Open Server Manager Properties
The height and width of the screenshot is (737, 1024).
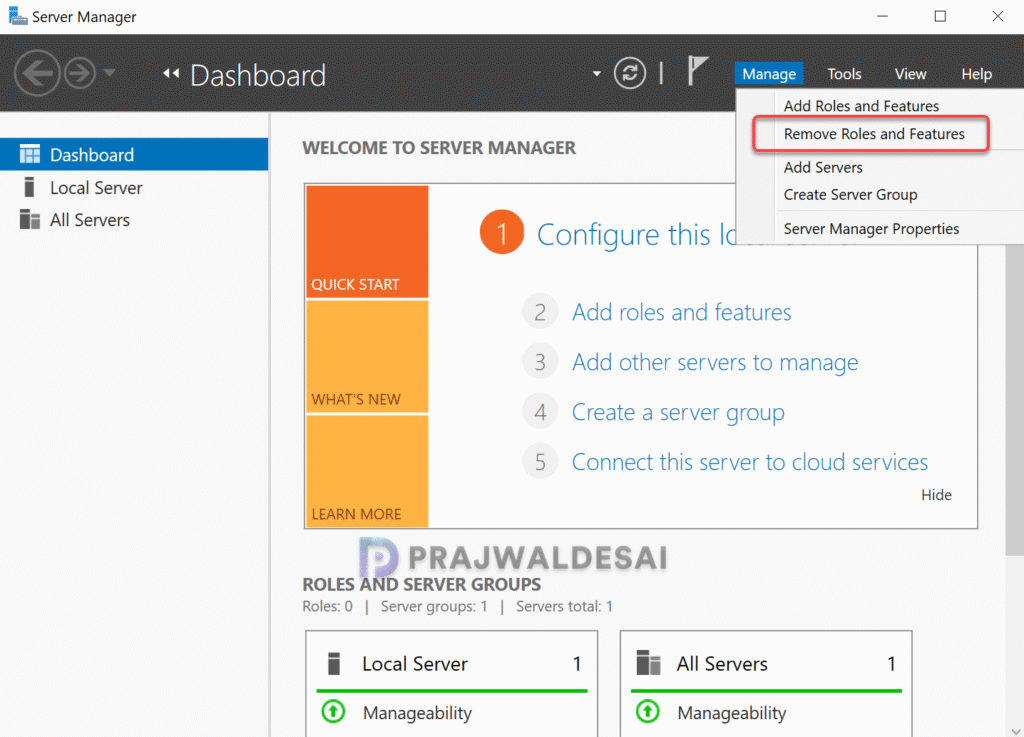coord(871,228)
